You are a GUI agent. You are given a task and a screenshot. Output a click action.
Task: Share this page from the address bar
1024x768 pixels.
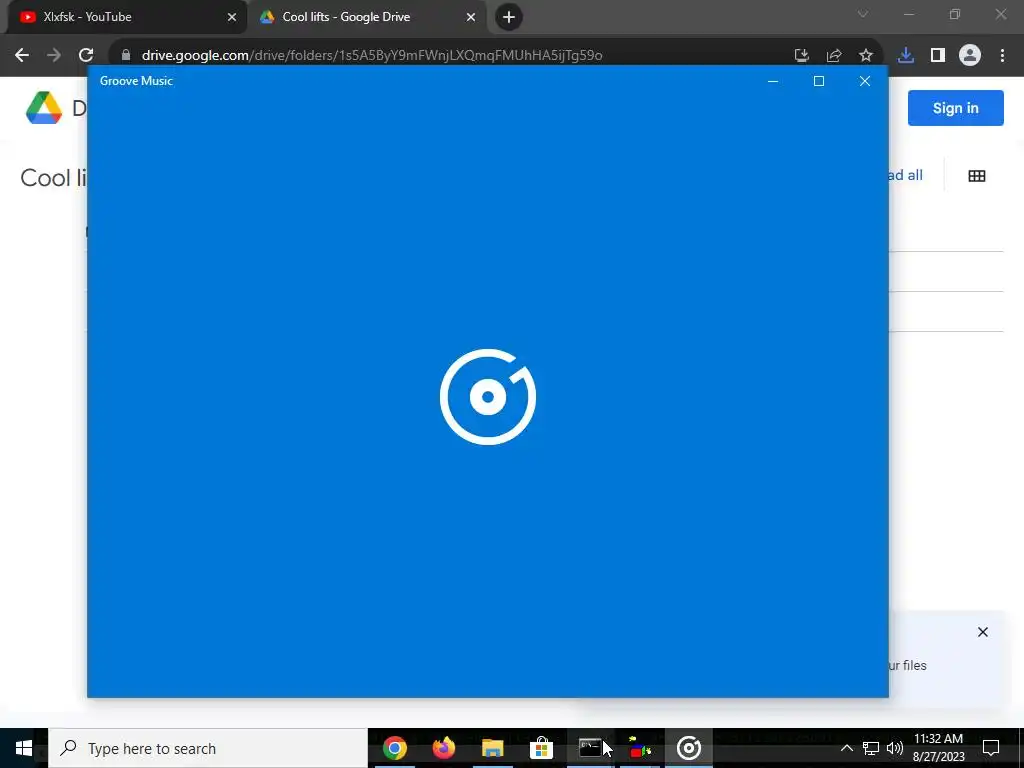834,56
